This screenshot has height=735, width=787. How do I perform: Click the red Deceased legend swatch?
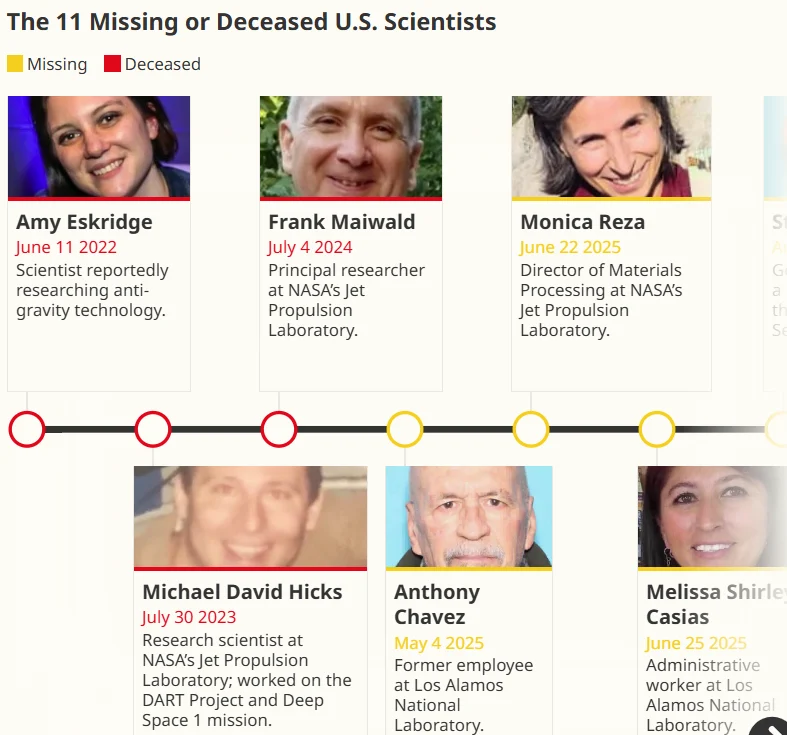coord(113,64)
